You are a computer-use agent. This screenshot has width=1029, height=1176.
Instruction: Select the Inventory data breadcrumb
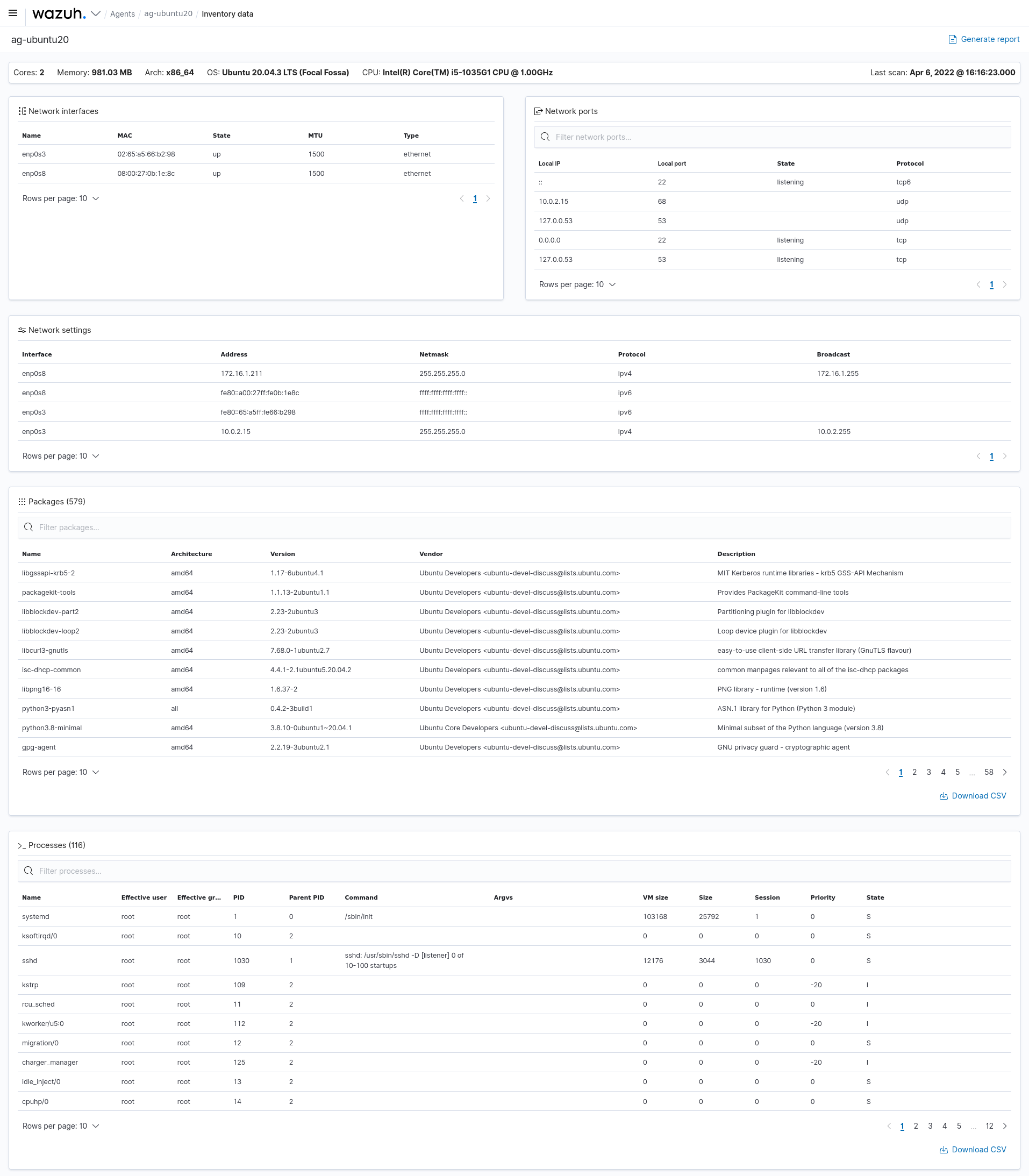227,14
